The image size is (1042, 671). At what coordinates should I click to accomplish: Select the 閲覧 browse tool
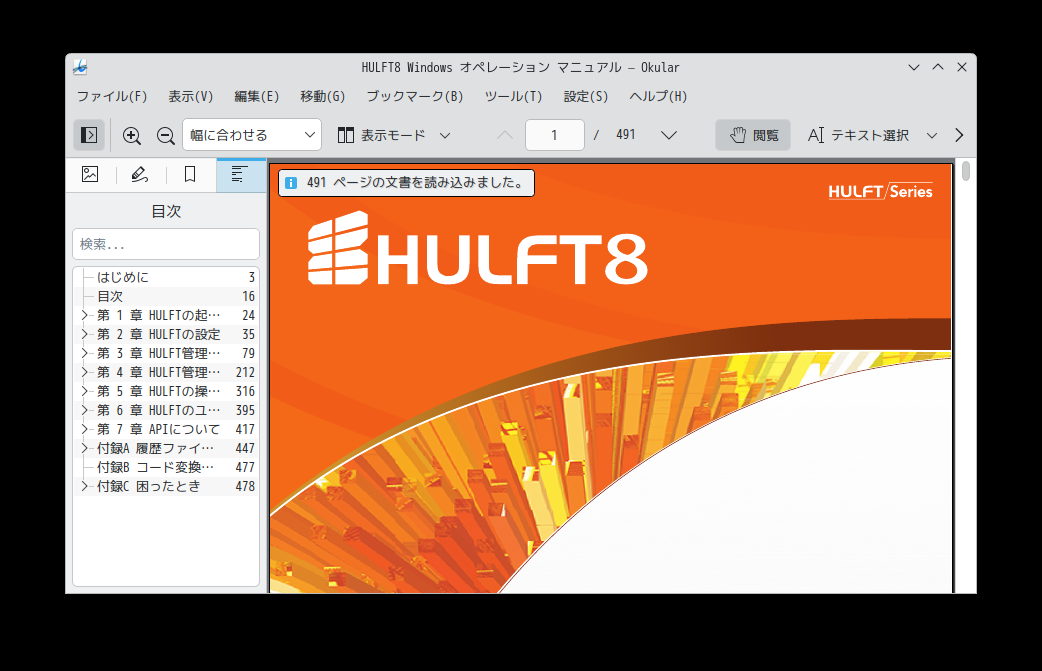pos(753,135)
